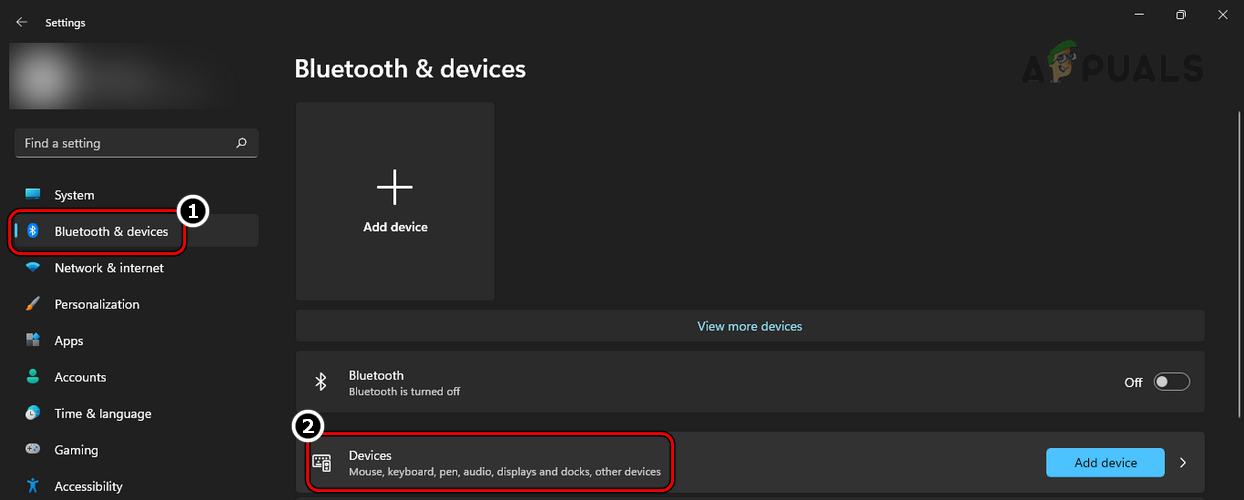Click the Bluetooth icon in sidebar
Image resolution: width=1244 pixels, height=500 pixels.
click(x=33, y=231)
